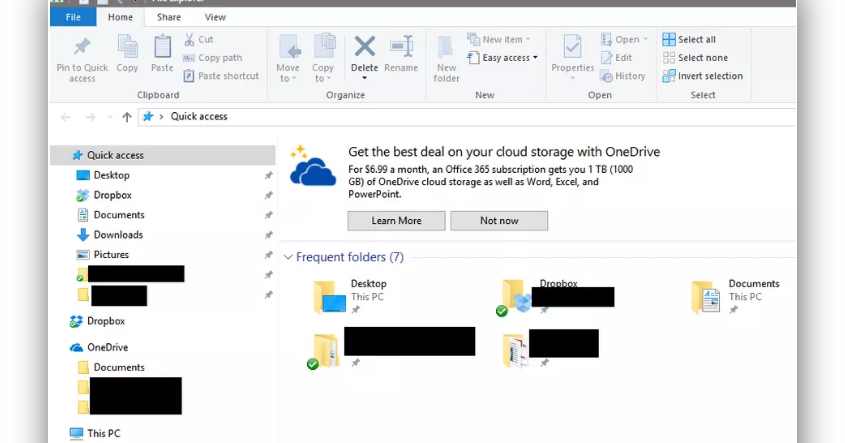Screen dimensions: 845x443
Task: Click the Cut scissors command
Action: 199,39
